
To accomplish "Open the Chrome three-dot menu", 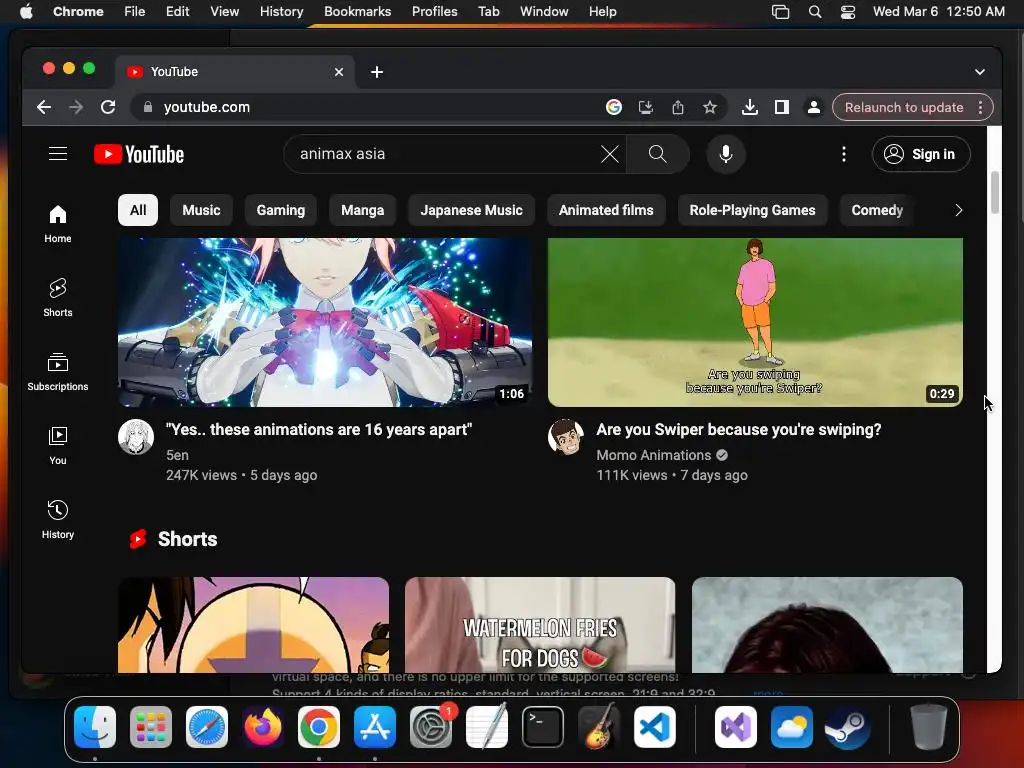I will click(980, 107).
